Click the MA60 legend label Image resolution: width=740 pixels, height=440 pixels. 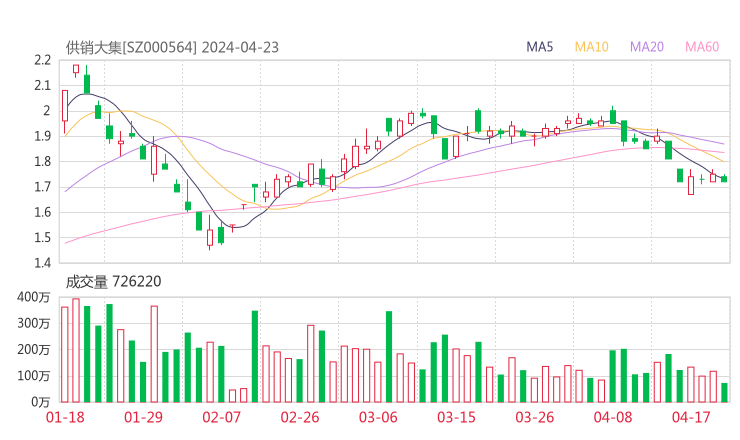[702, 47]
